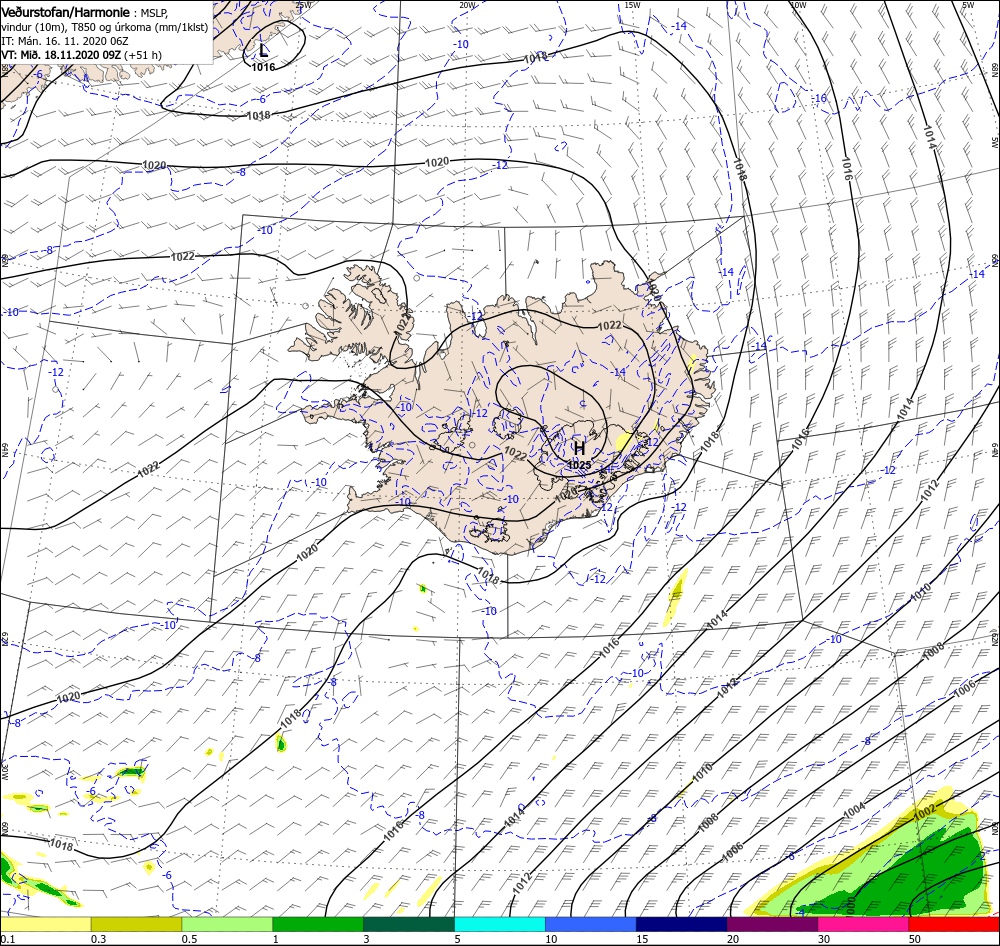Click the '20W' longitude label
The width and height of the screenshot is (1000, 946).
click(467, 5)
